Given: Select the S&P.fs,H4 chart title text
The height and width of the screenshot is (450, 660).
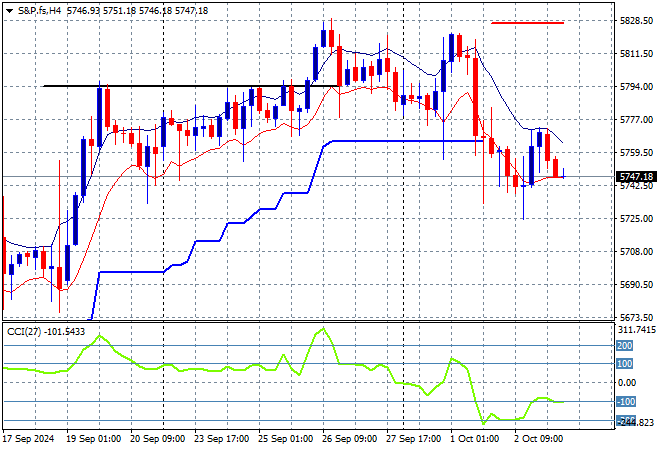Looking at the screenshot, I should click(40, 11).
